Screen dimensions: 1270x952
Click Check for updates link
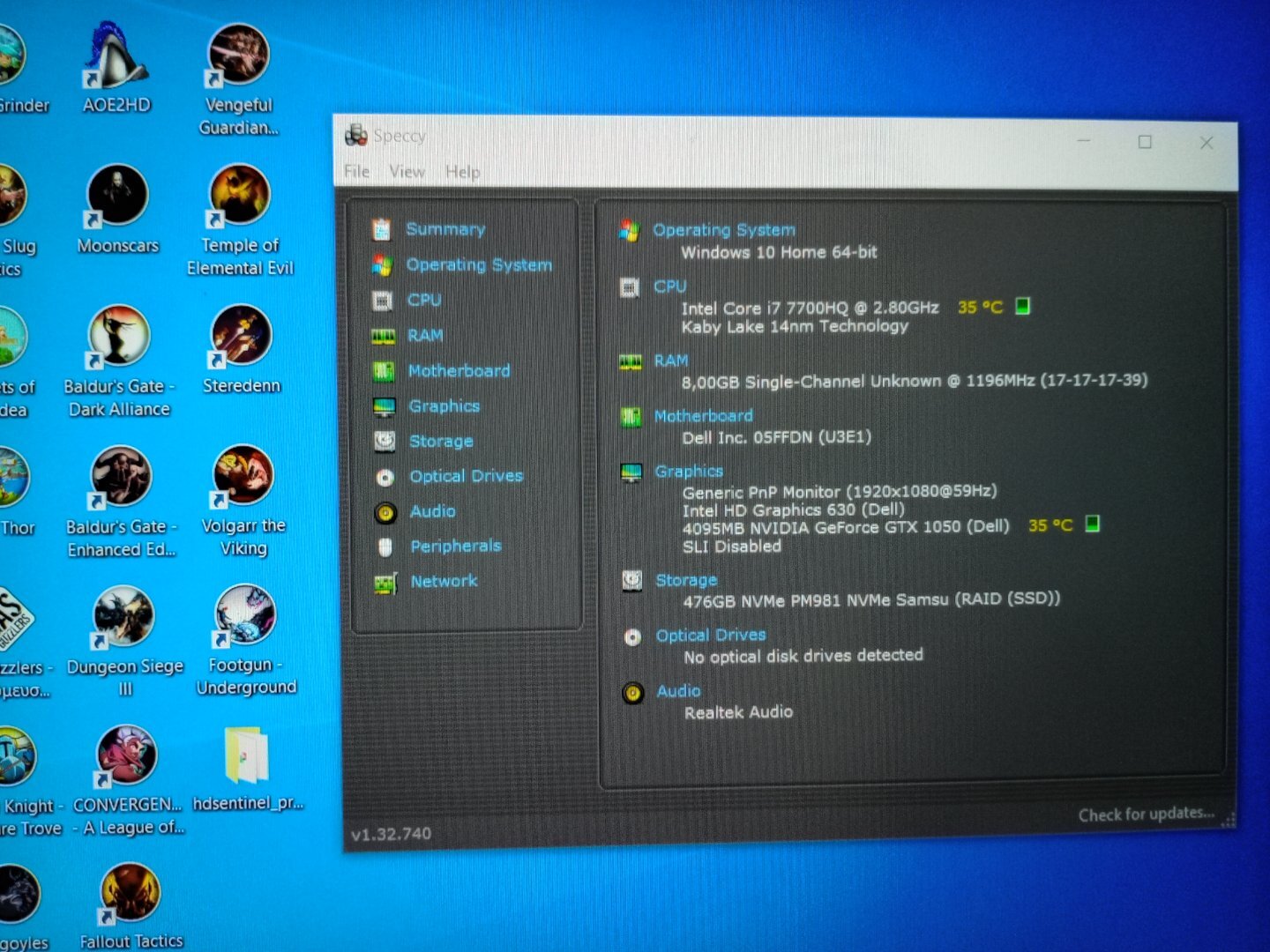[x=1146, y=814]
